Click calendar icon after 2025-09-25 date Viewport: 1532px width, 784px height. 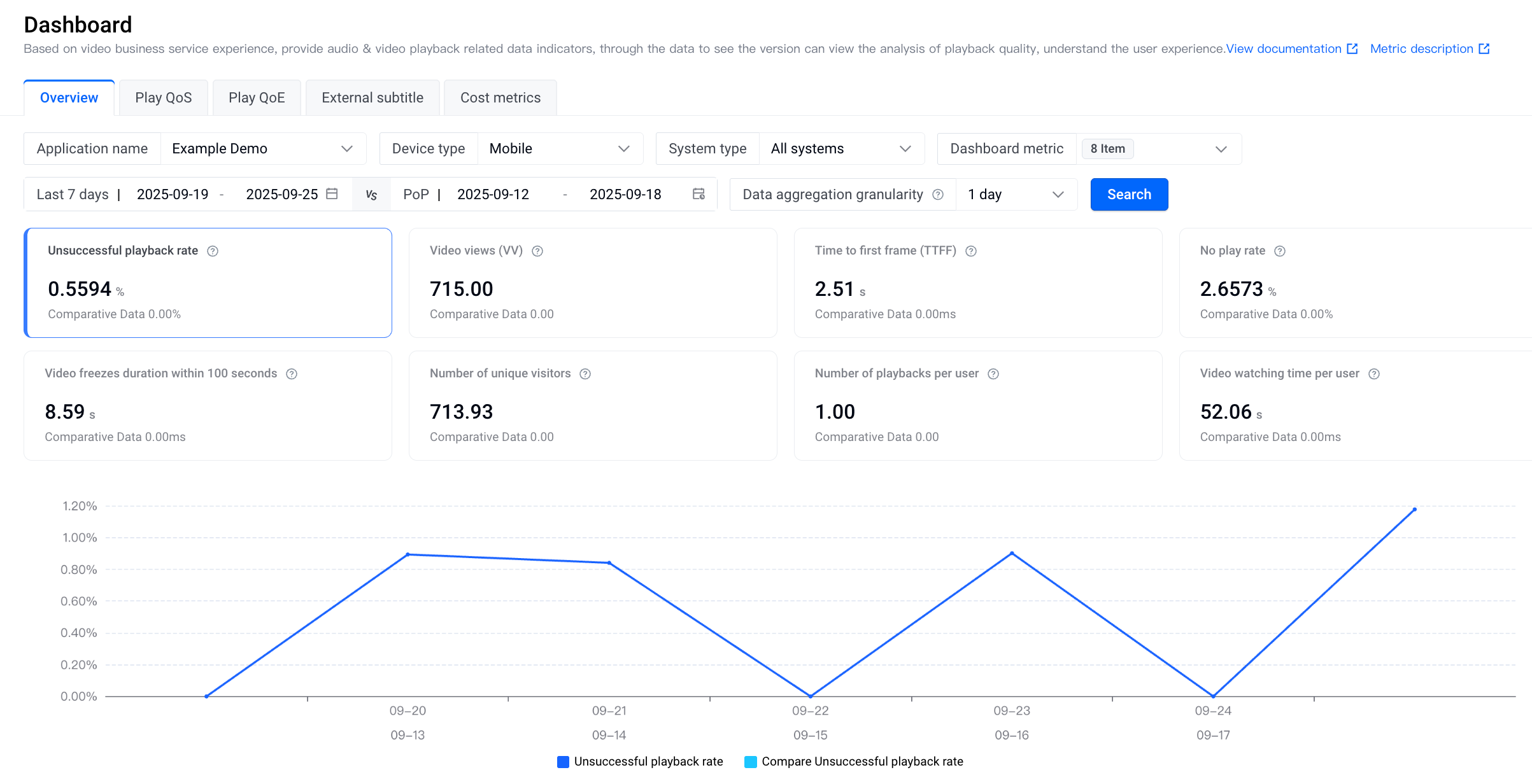click(x=332, y=194)
